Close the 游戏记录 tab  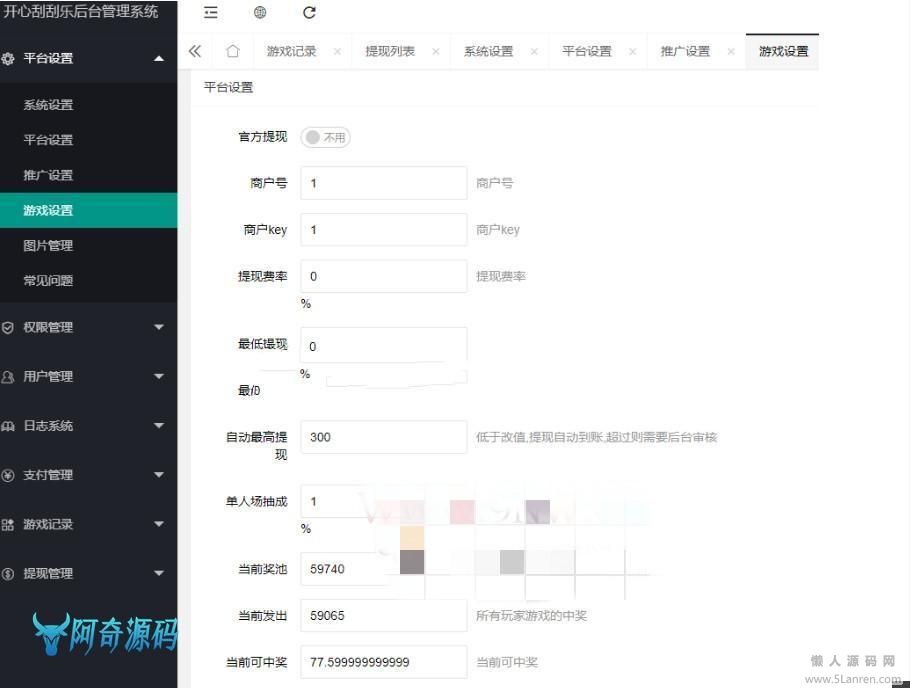pos(337,52)
